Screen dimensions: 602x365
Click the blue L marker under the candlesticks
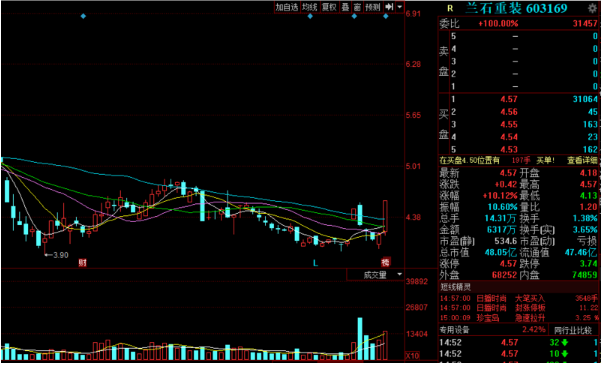pos(316,263)
